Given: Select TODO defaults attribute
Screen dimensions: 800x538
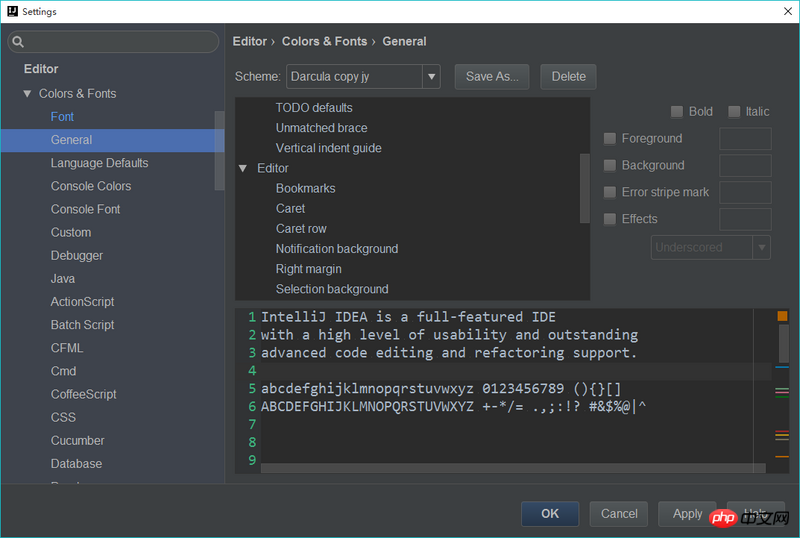Looking at the screenshot, I should 314,108.
